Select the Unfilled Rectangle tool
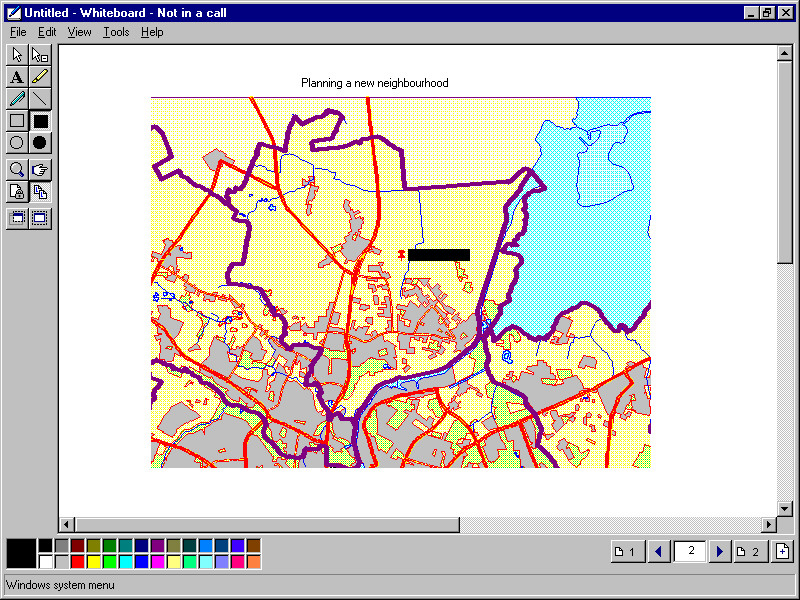Image resolution: width=800 pixels, height=600 pixels. click(x=17, y=121)
